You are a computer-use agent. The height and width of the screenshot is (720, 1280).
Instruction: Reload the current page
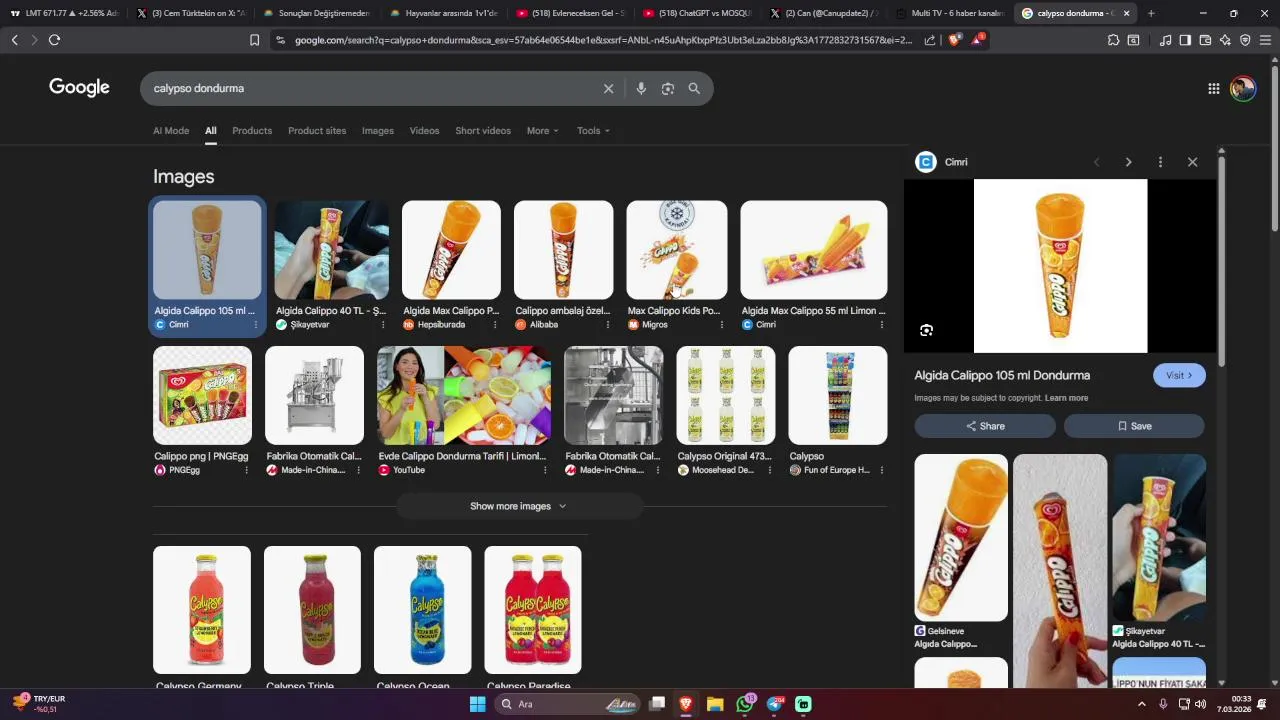click(x=54, y=40)
